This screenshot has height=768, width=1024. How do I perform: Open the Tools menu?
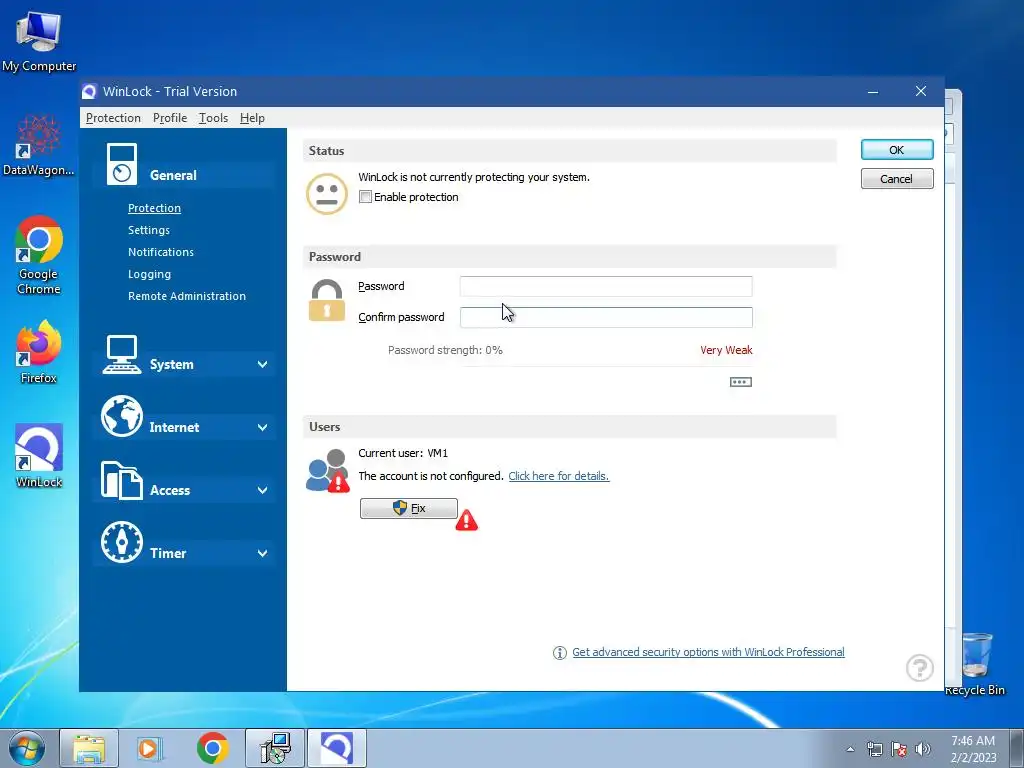[213, 118]
